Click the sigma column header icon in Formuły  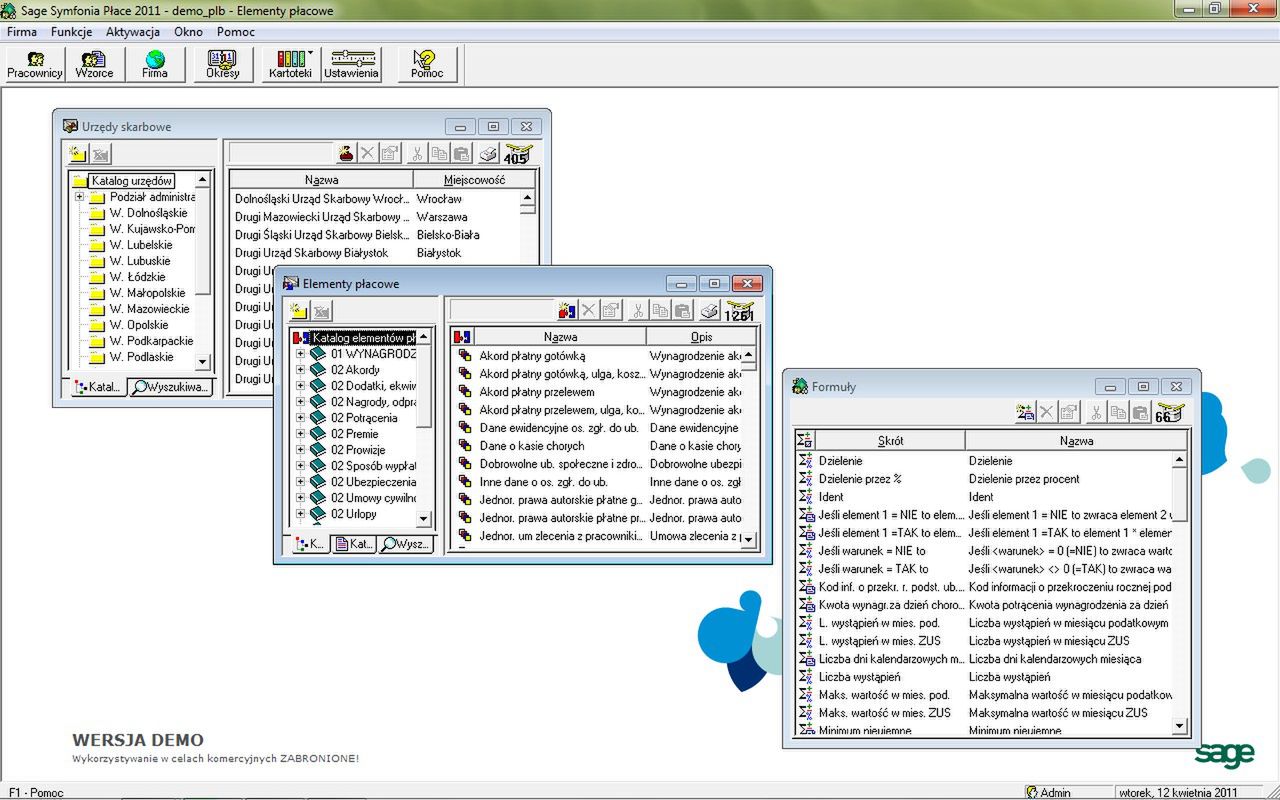coord(805,440)
